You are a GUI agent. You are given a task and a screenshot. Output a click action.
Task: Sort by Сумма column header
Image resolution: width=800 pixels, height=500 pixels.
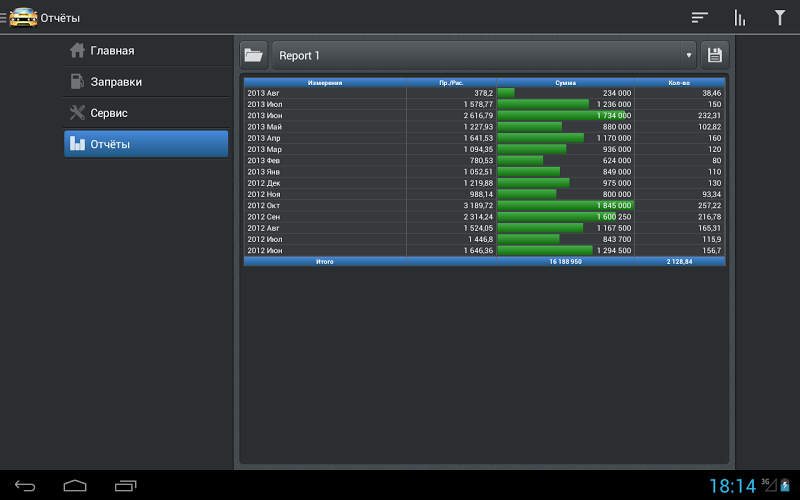565,83
